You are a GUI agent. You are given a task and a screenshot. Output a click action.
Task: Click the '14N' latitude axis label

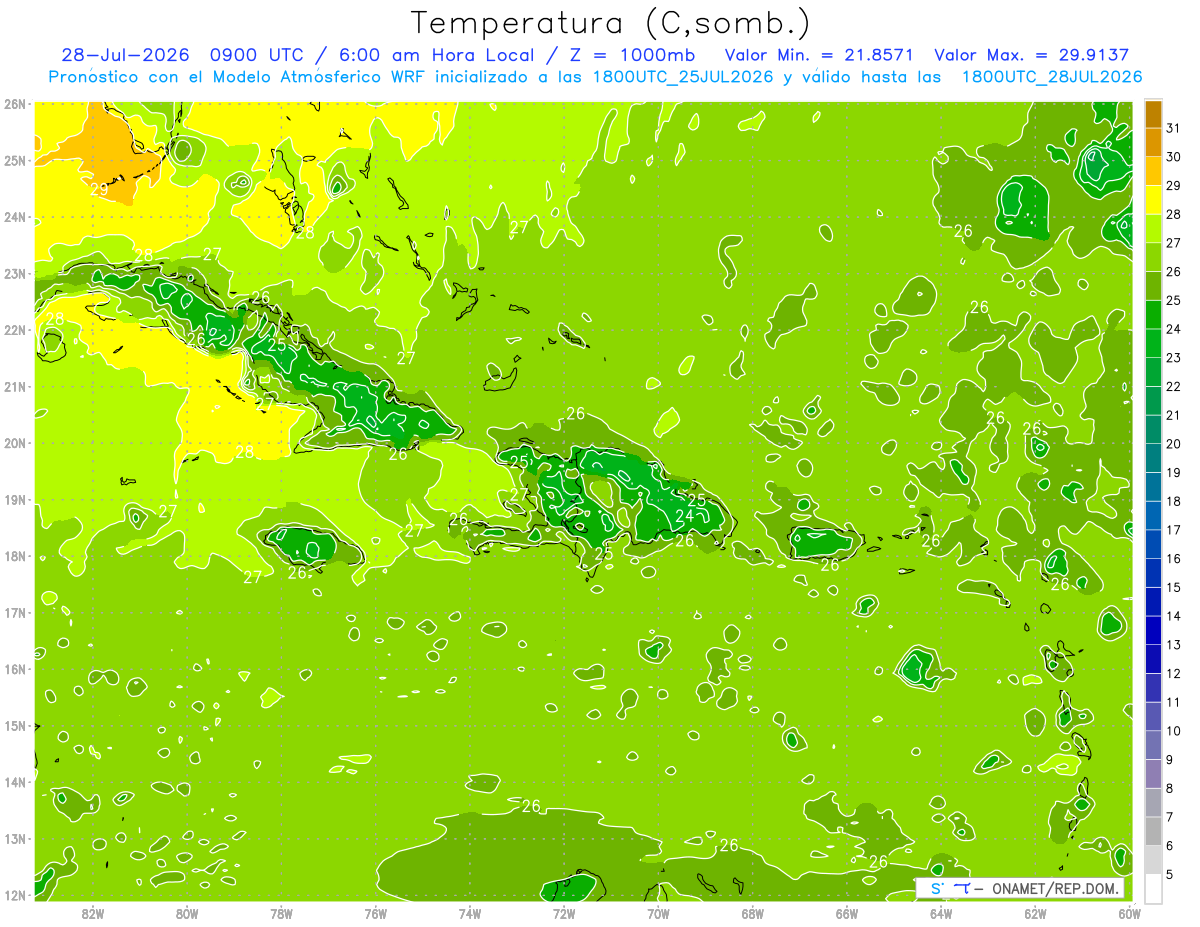coord(14,782)
